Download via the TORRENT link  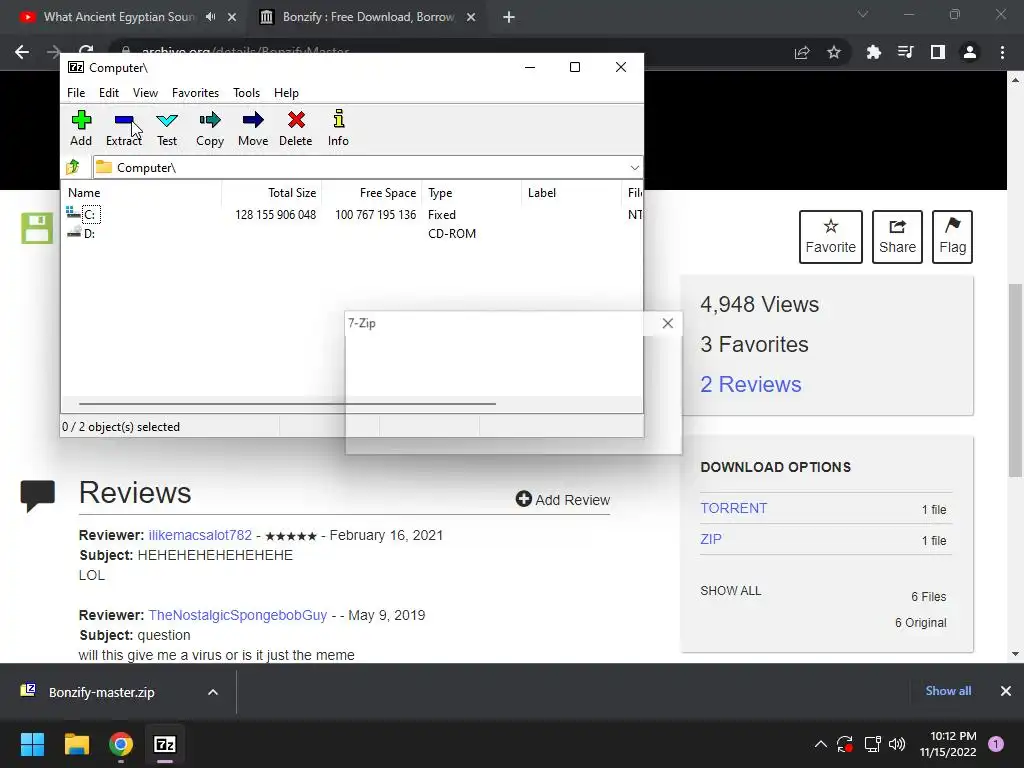[x=733, y=508]
